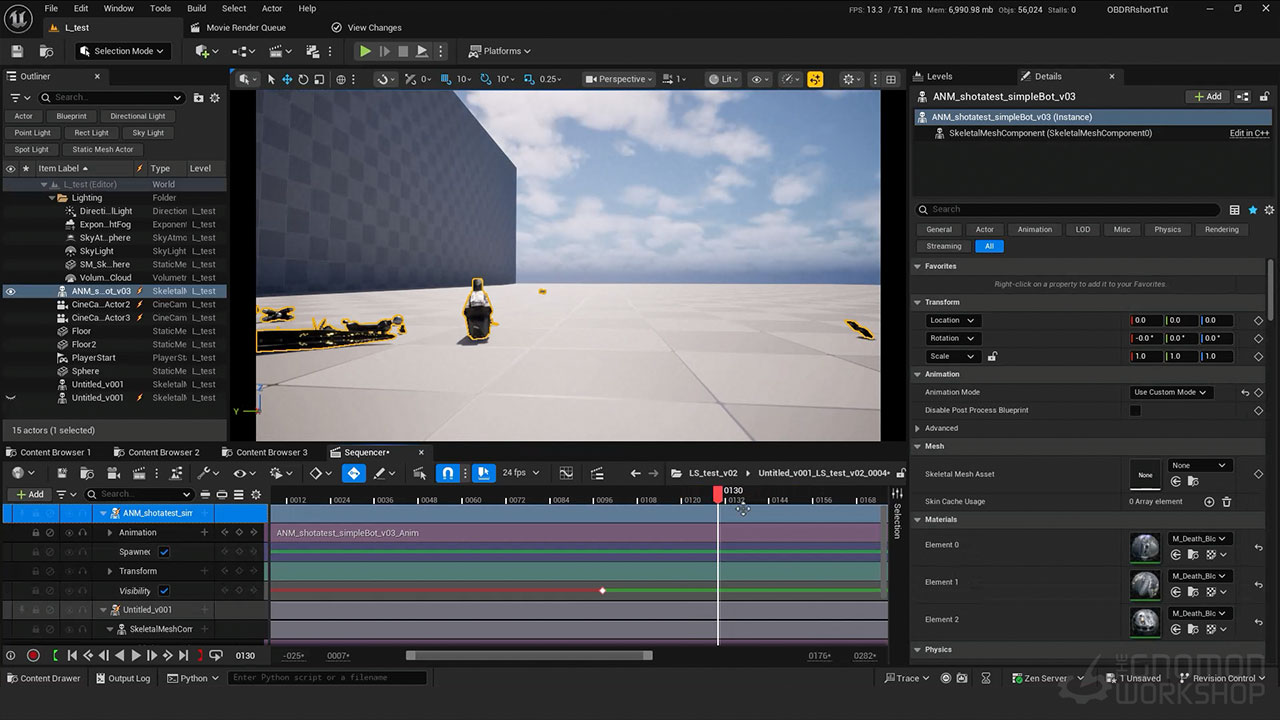Toggle the Spawned track checkbox

pyautogui.click(x=164, y=552)
